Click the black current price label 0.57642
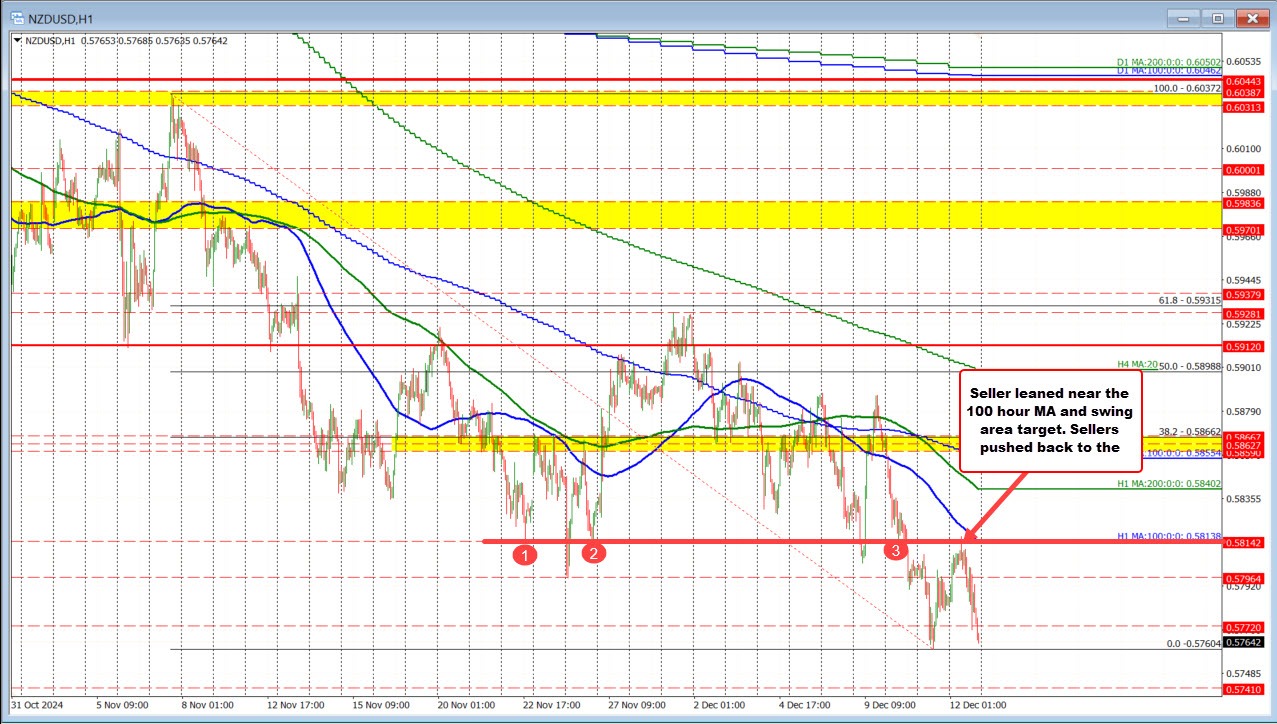 point(1244,642)
